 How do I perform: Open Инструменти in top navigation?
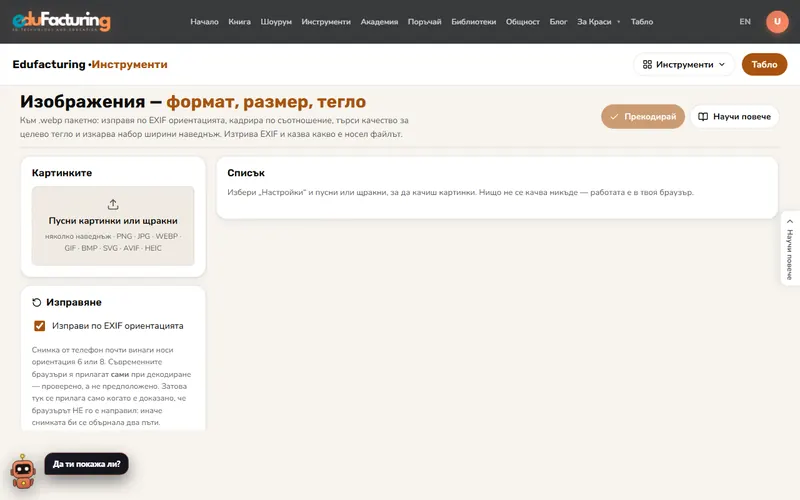coord(326,22)
